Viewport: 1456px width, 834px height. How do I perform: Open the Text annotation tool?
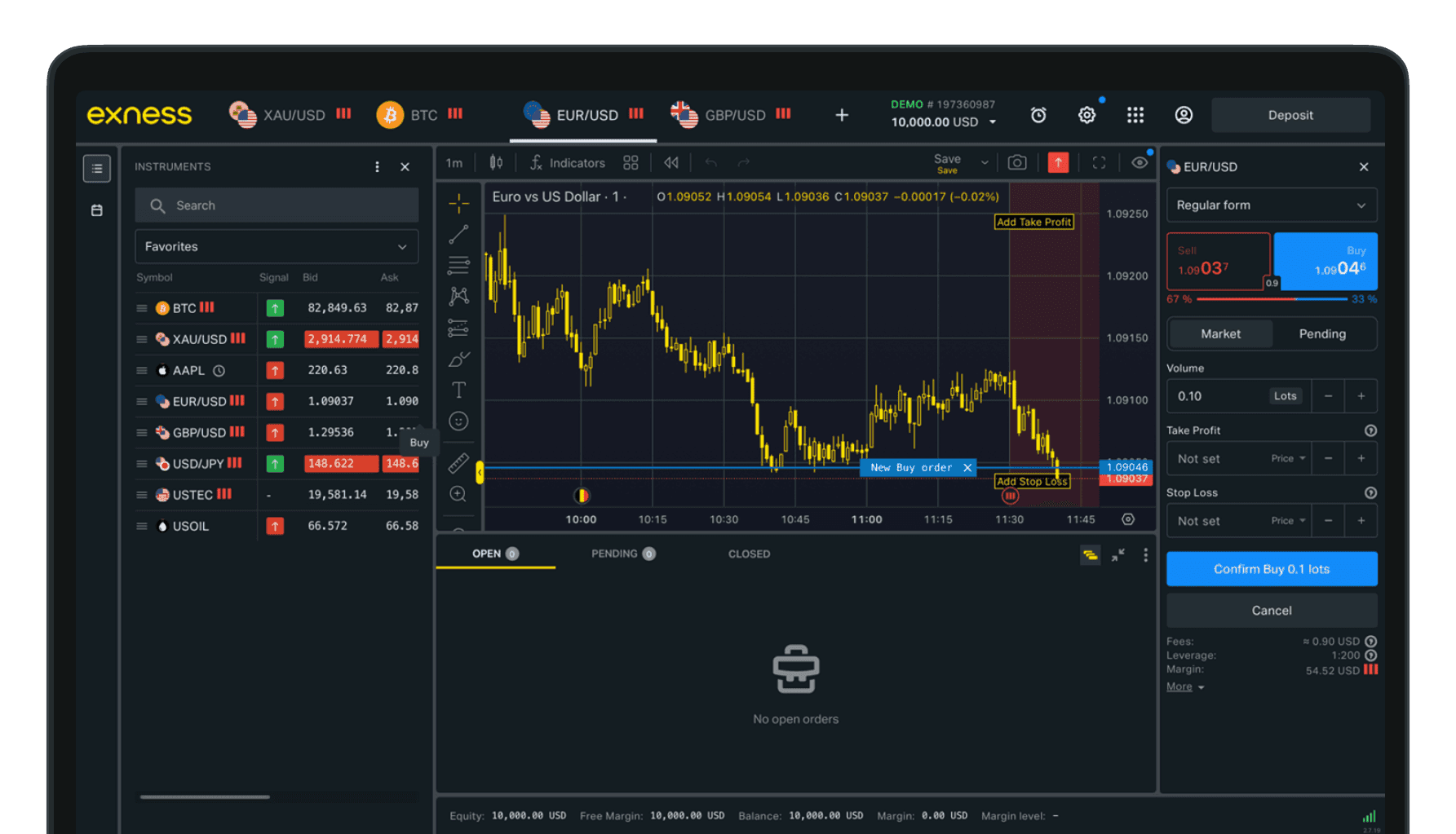pyautogui.click(x=458, y=390)
